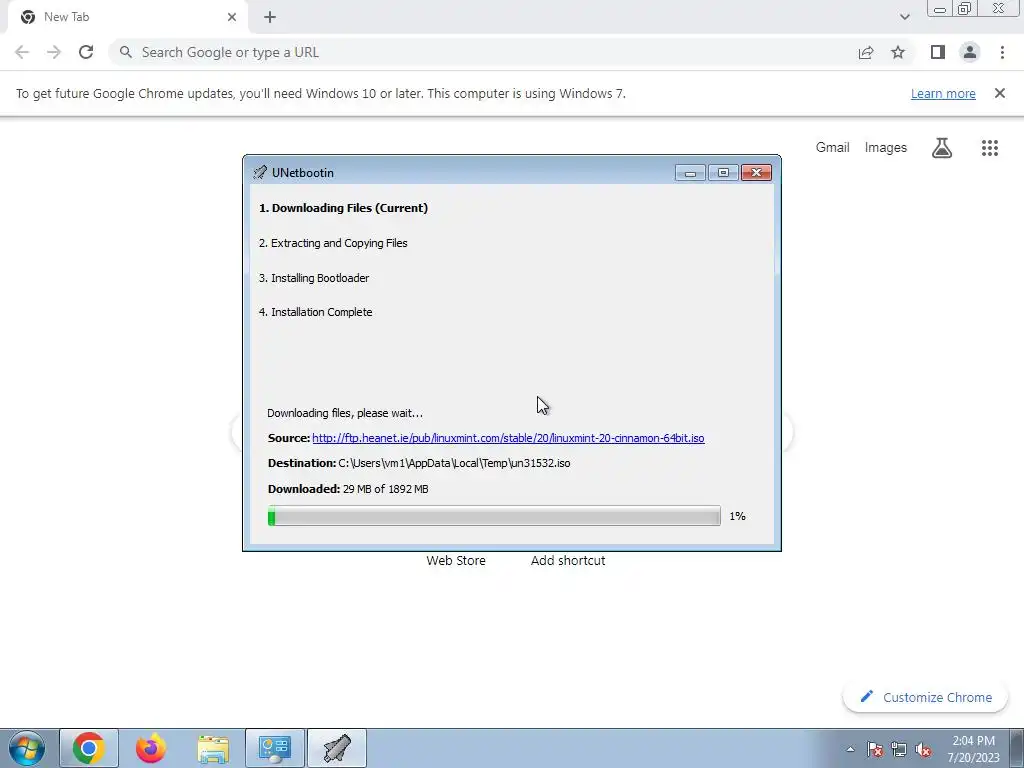Show hidden system tray icons

(x=850, y=749)
